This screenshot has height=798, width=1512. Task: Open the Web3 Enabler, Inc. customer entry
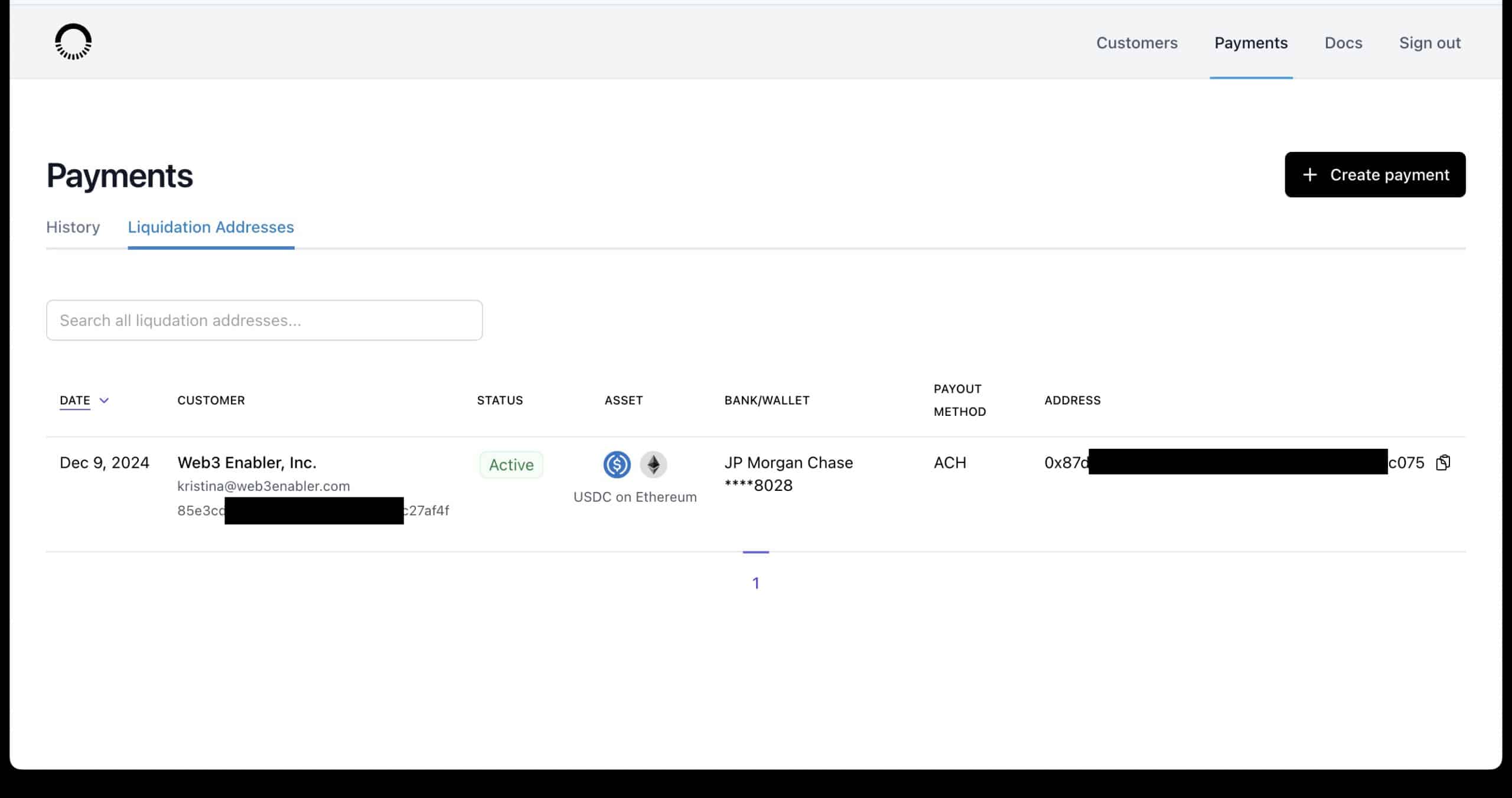[247, 462]
